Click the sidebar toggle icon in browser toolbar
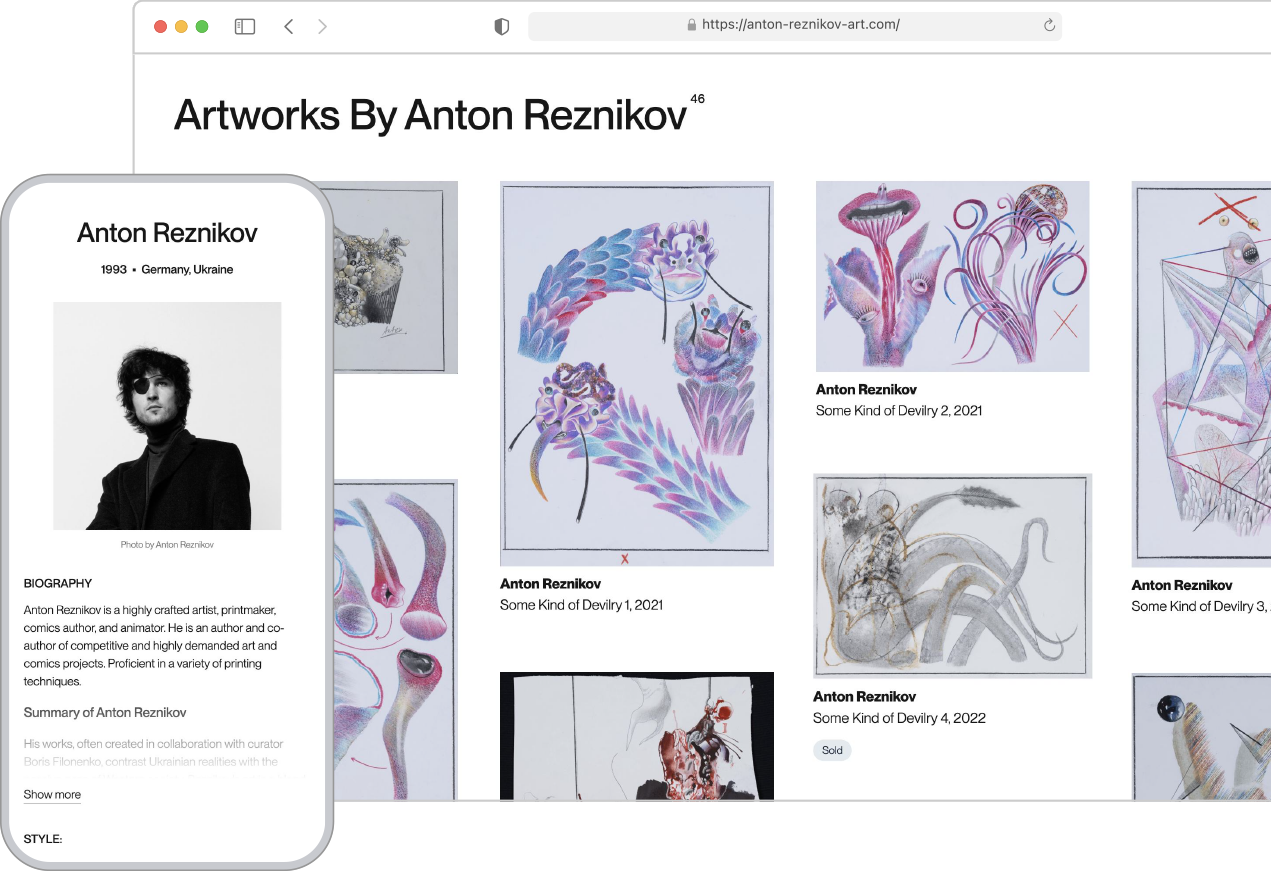 point(245,27)
